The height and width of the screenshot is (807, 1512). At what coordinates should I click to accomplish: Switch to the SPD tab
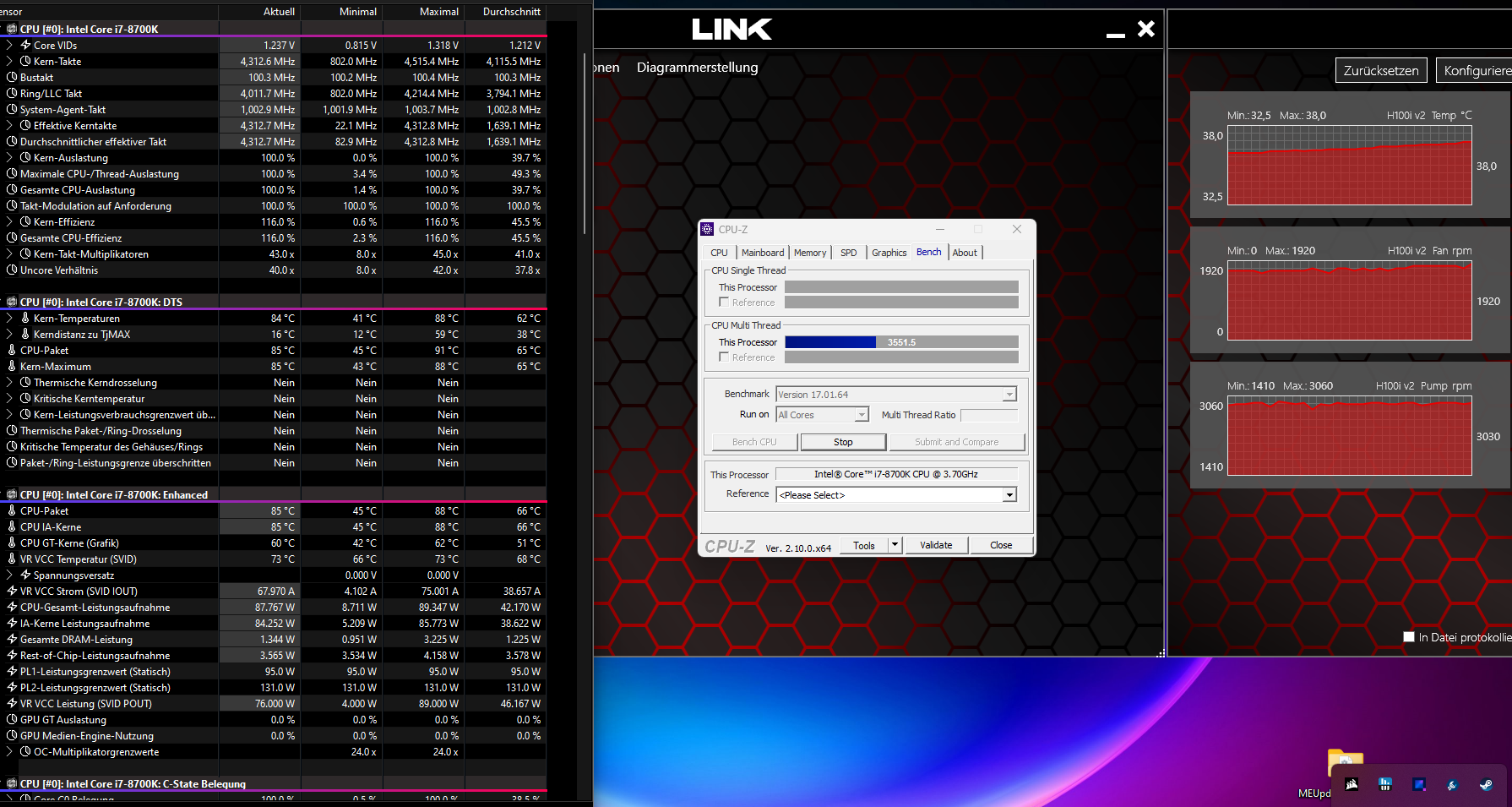click(849, 253)
